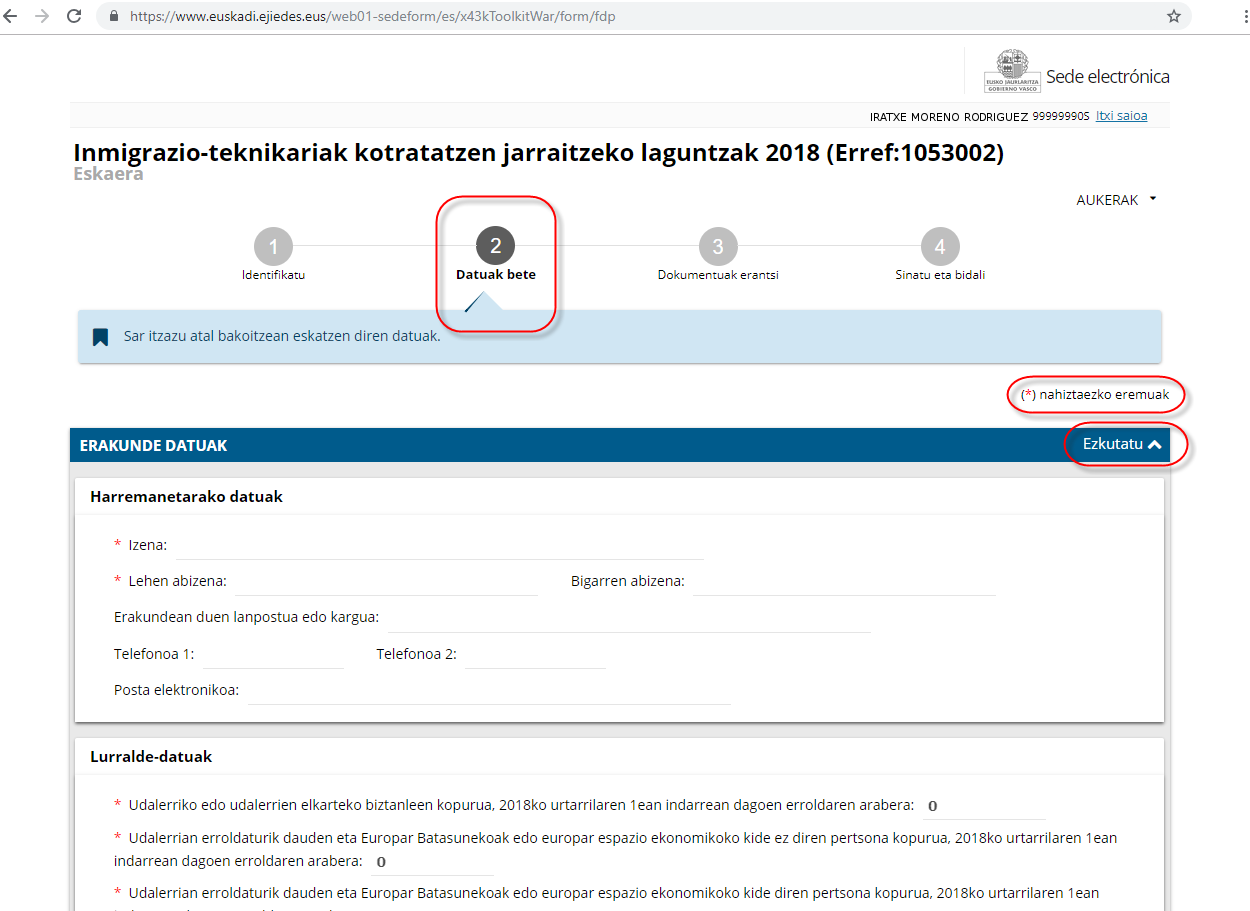
Task: Select step 2 Datuak bete
Action: (495, 246)
